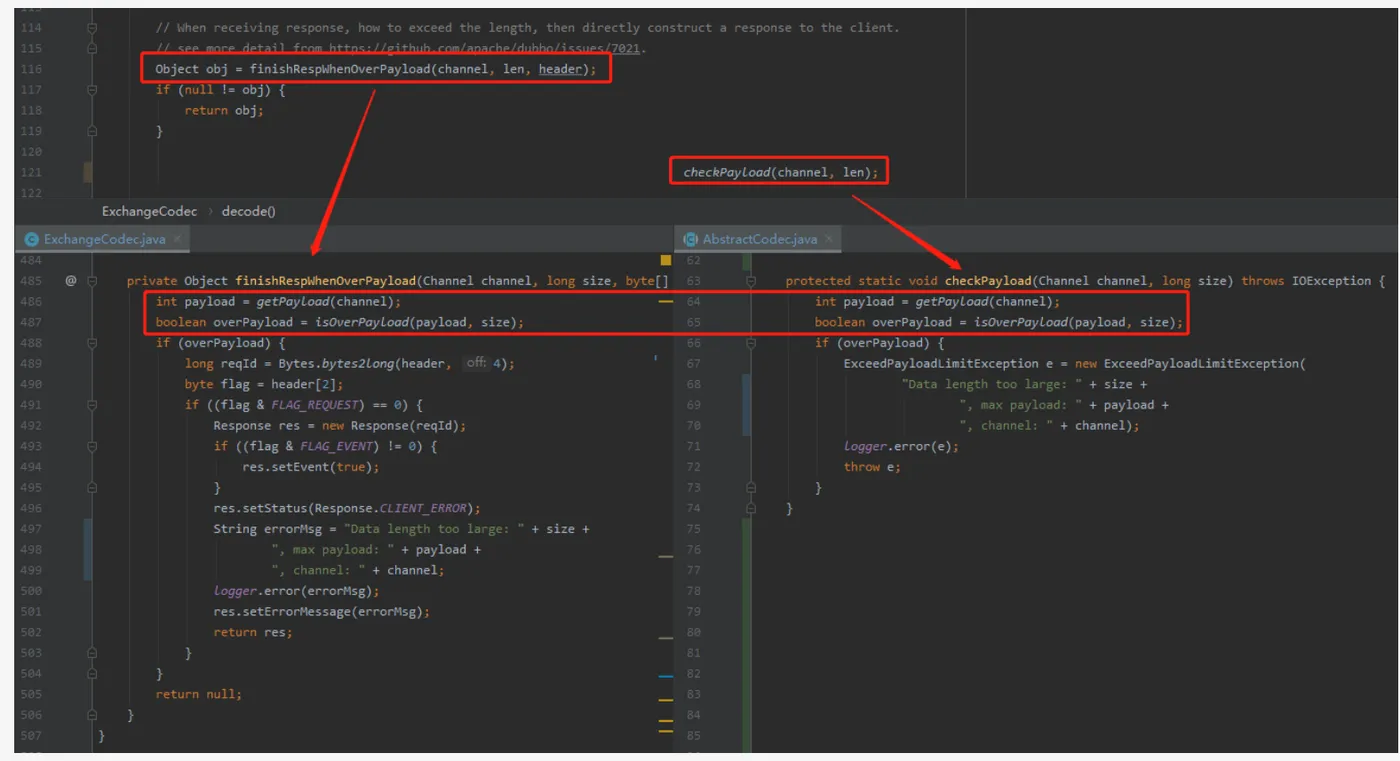Click fold end marker on line 503
Image resolution: width=1400 pixels, height=761 pixels.
click(92, 653)
